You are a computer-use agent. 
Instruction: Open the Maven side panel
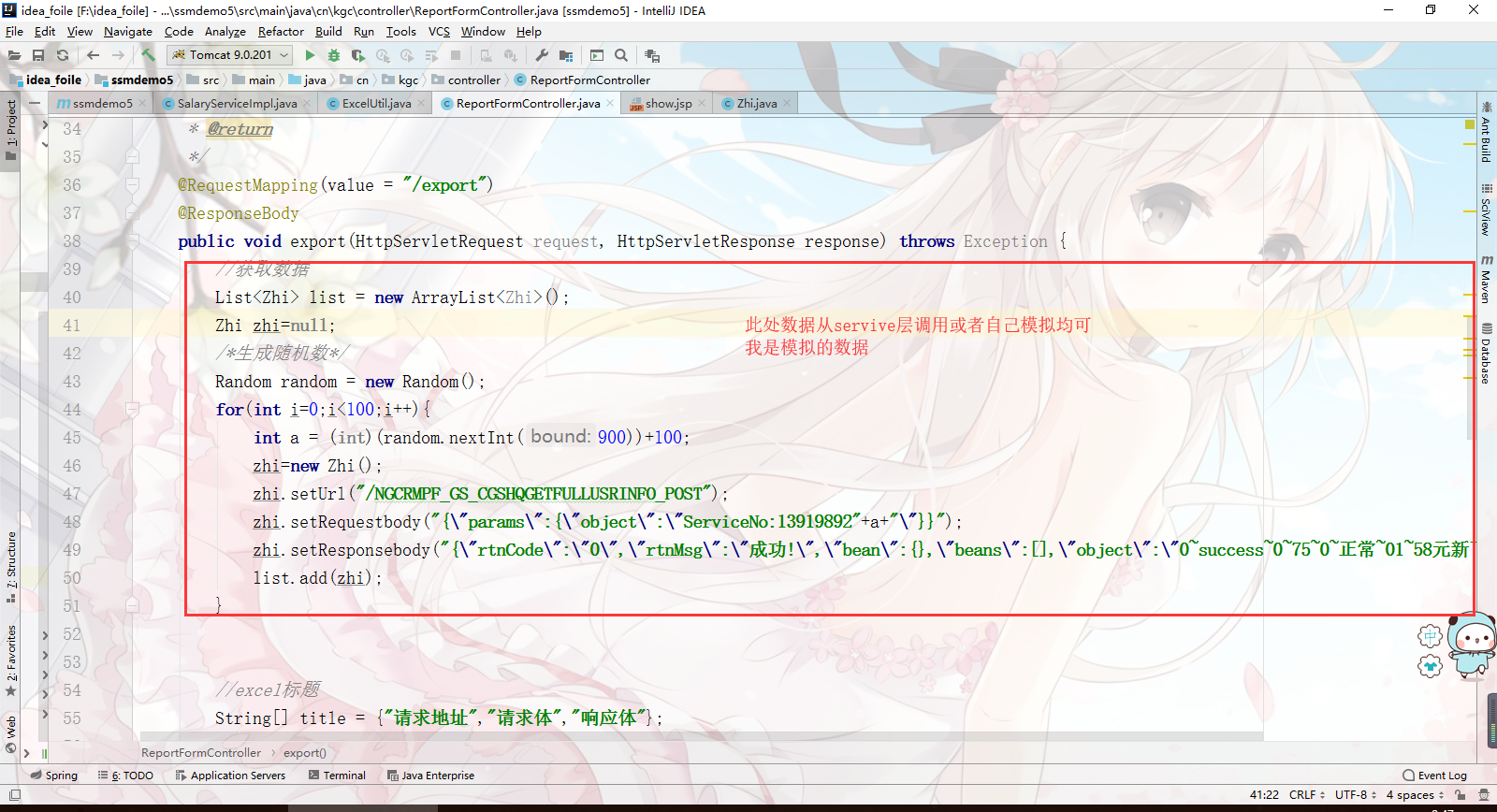point(1486,279)
